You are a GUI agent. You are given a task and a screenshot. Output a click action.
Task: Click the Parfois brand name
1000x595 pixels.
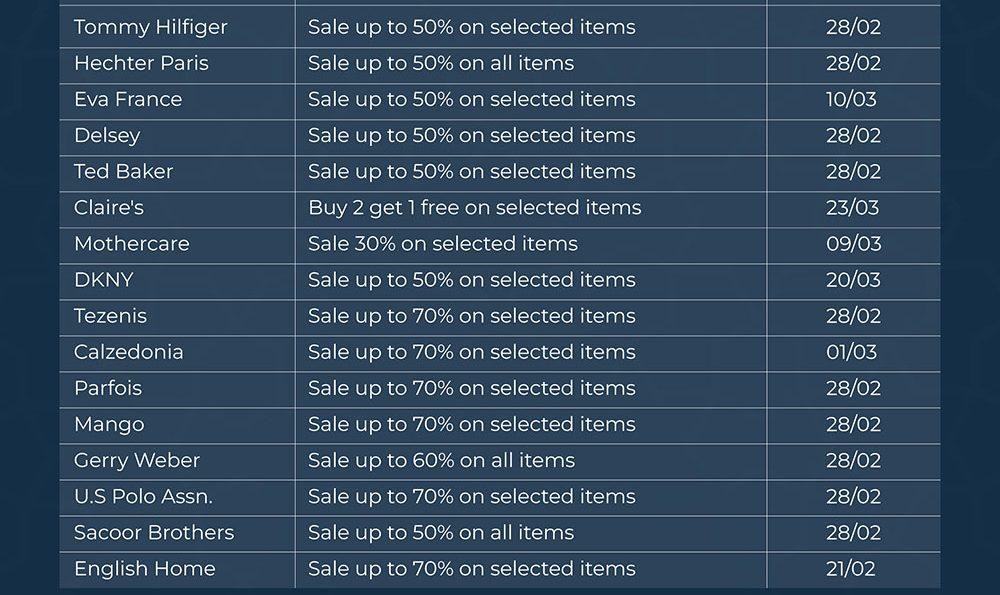point(108,388)
